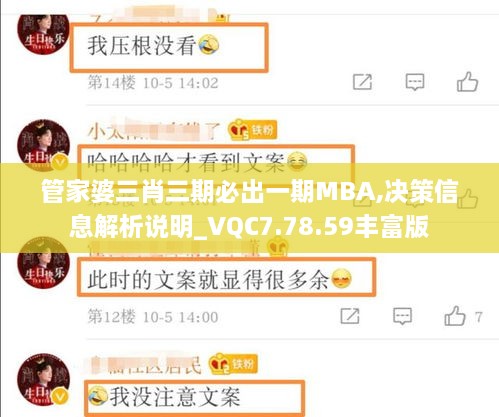
Task: Click the 第12楼 10-5 14:00 timestamp
Action: click(x=153, y=316)
